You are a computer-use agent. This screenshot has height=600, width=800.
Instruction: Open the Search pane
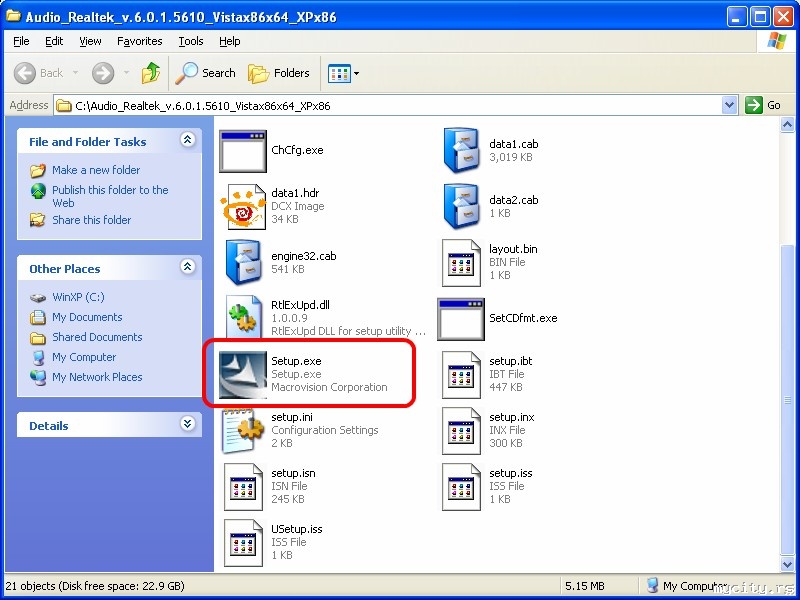(205, 73)
